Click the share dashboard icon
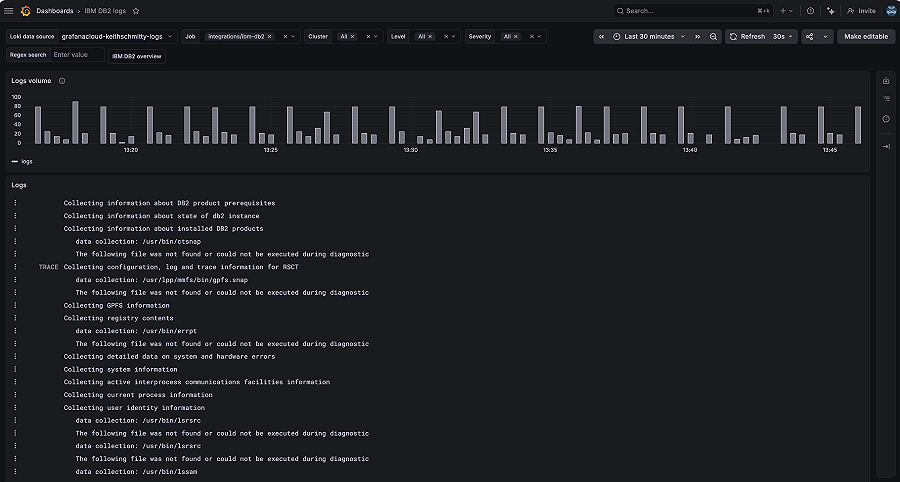The width and height of the screenshot is (900, 482). 809,37
